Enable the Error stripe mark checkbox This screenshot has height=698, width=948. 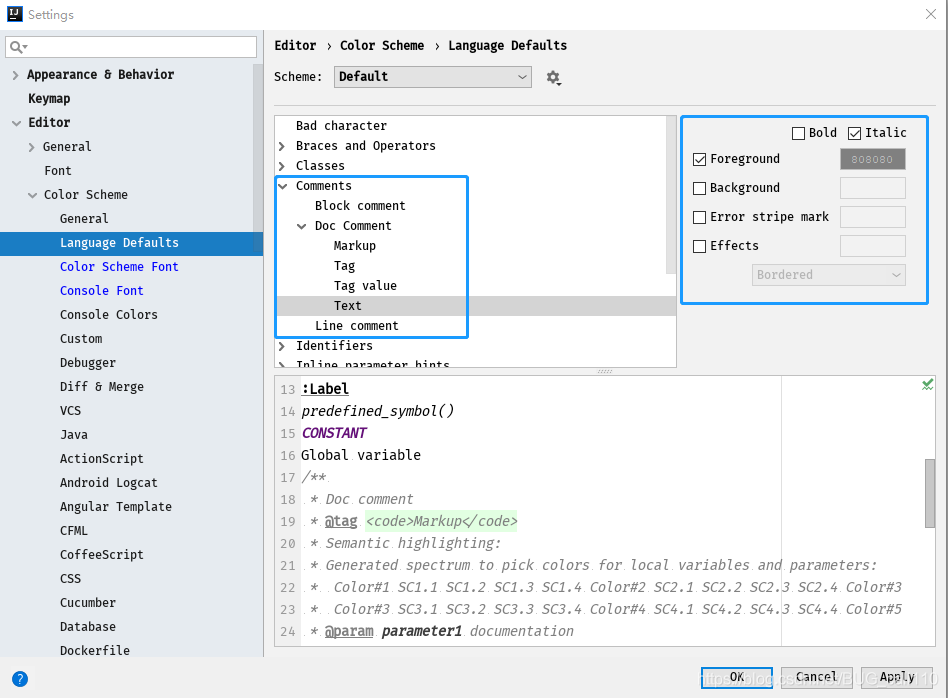(698, 217)
